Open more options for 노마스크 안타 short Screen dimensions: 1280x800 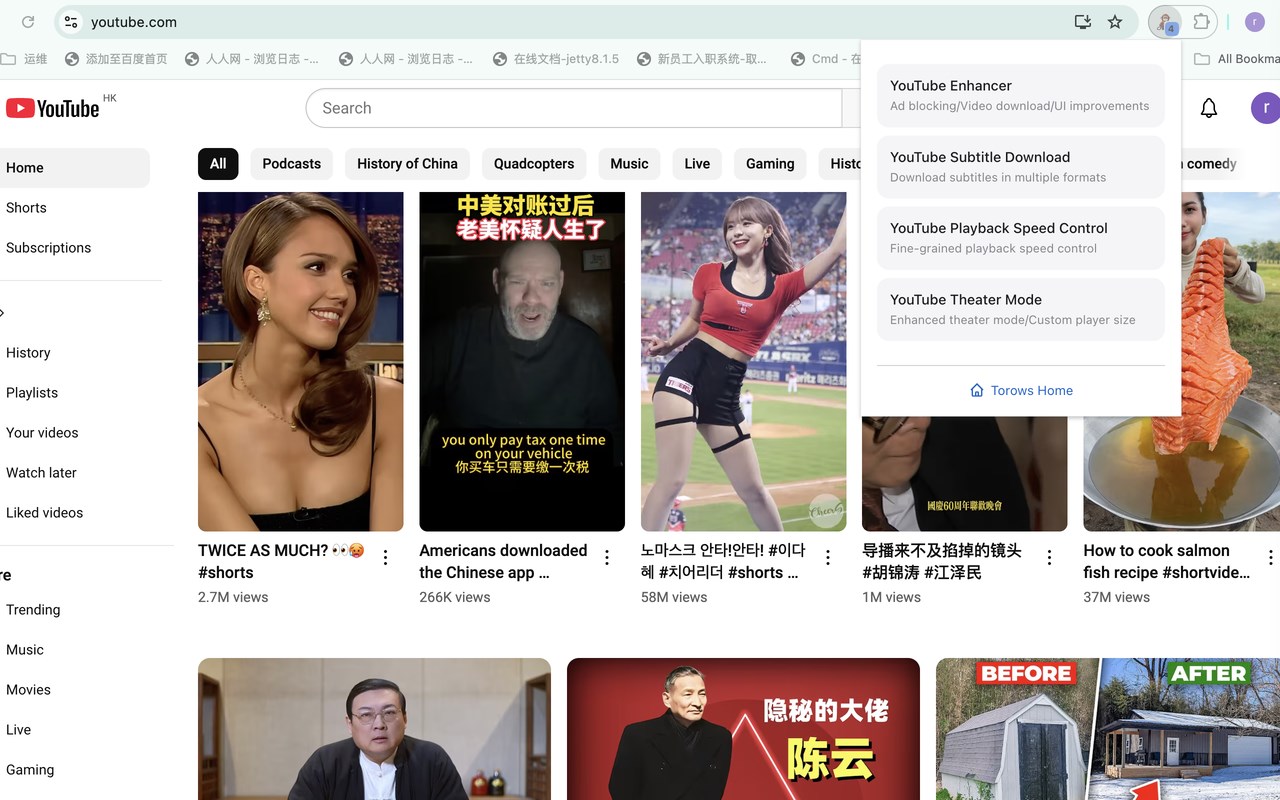click(x=828, y=558)
